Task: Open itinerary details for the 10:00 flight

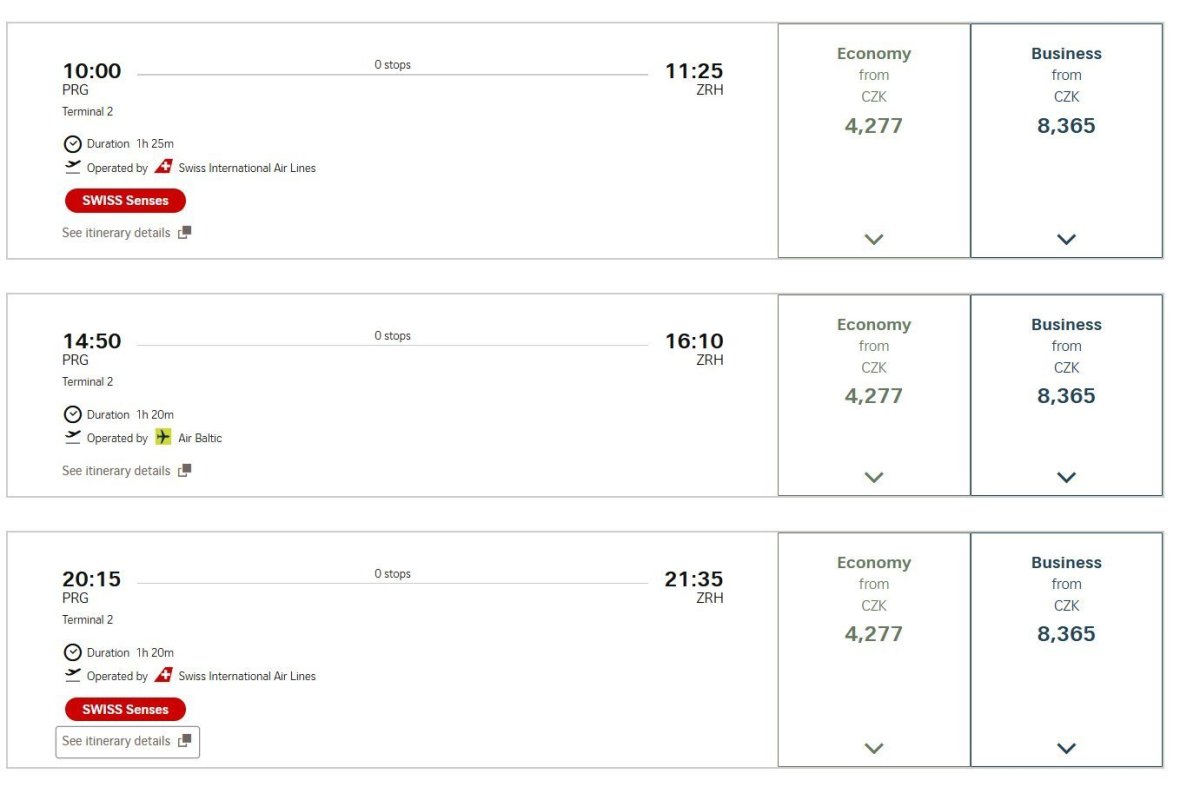Action: coord(116,233)
